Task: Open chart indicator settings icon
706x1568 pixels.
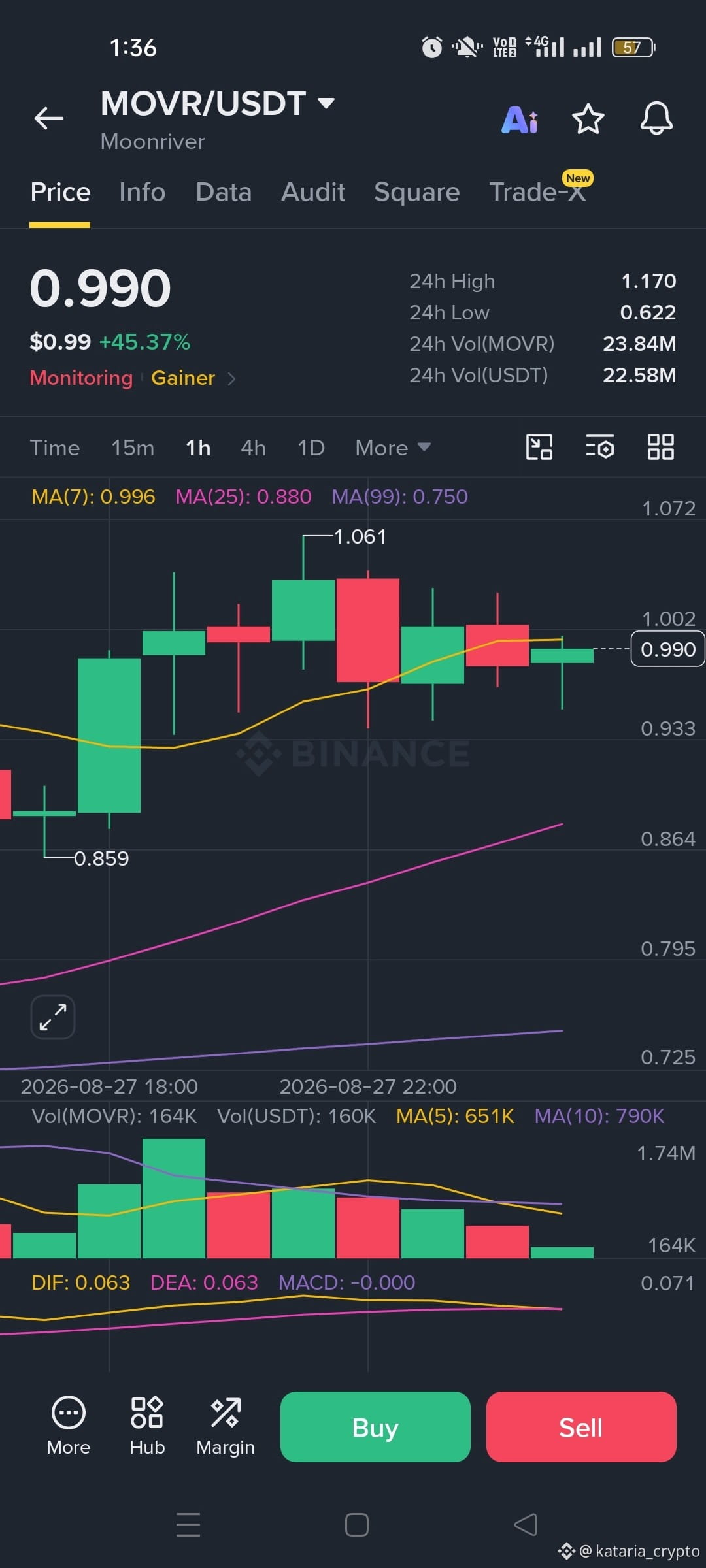Action: 600,448
